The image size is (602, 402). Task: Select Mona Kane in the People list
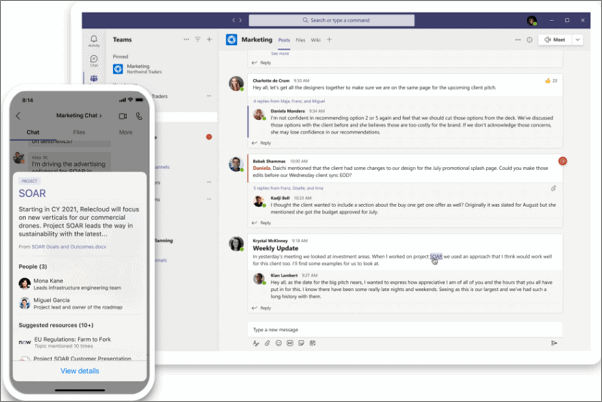(x=79, y=284)
